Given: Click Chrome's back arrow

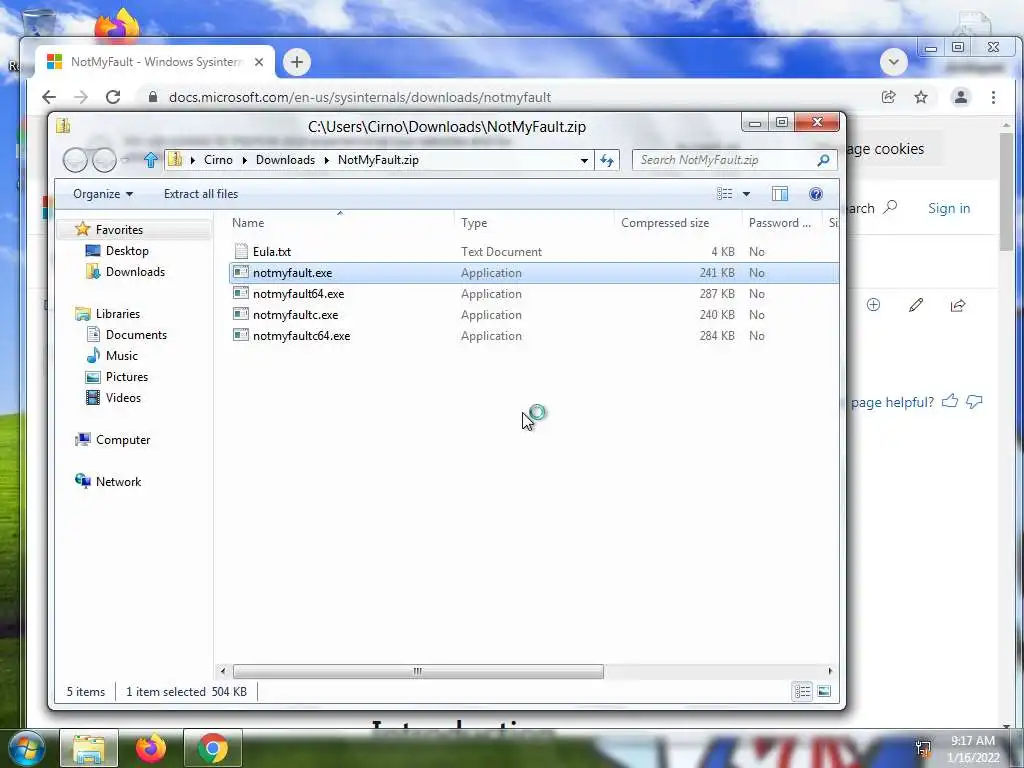Looking at the screenshot, I should pos(49,97).
